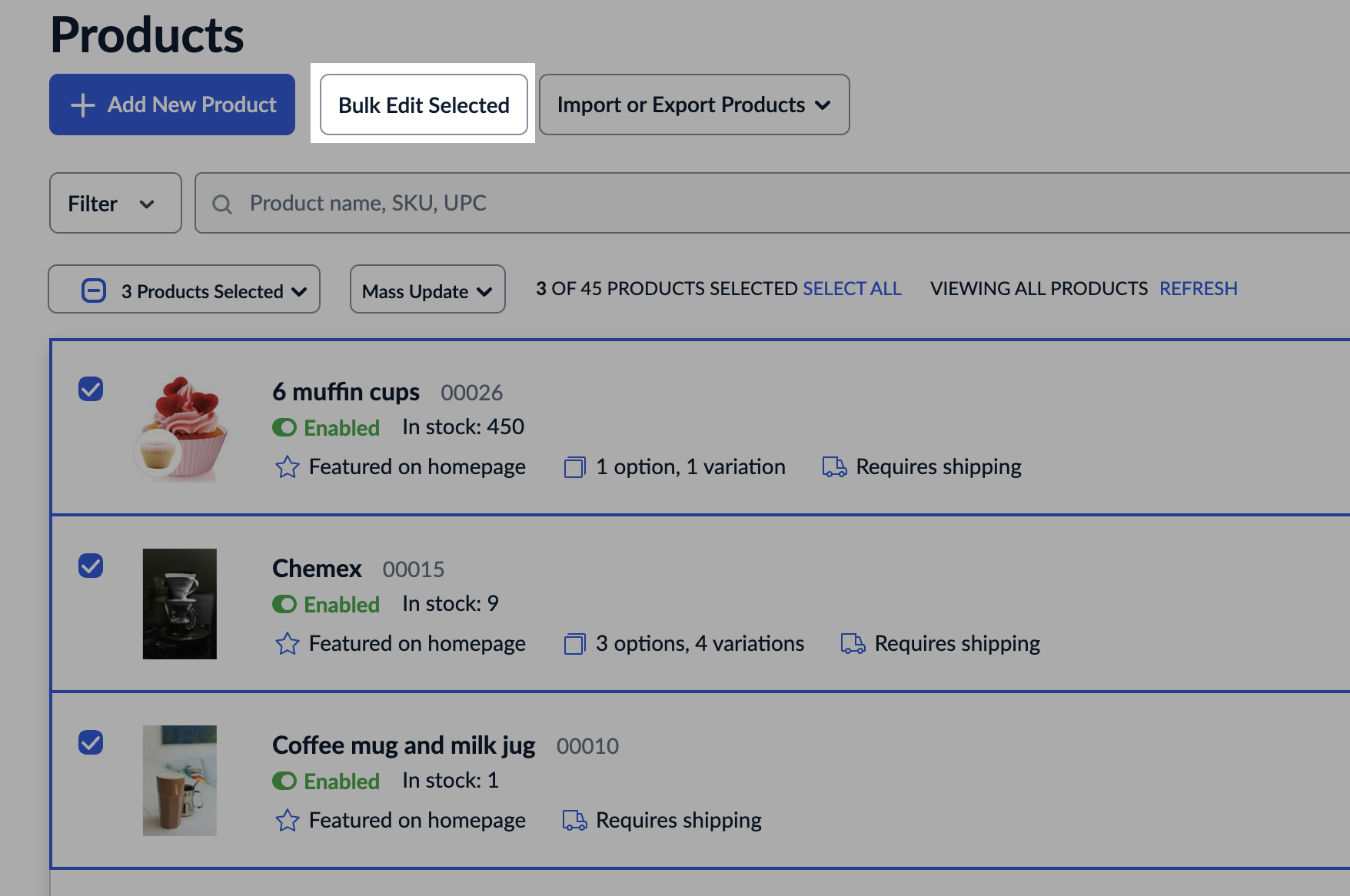Open the Mass Update dropdown
Viewport: 1350px width, 896px height.
pyautogui.click(x=427, y=290)
